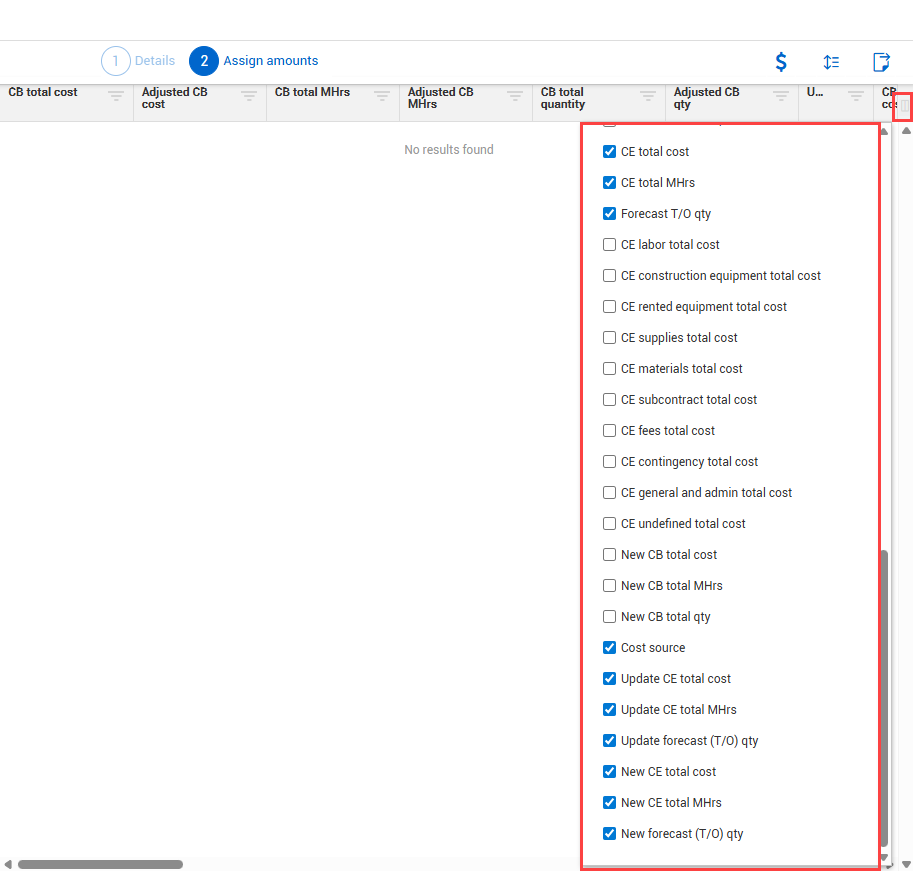Image resolution: width=913 pixels, height=871 pixels.
Task: Click the CB total cost column header
Action: 43,92
